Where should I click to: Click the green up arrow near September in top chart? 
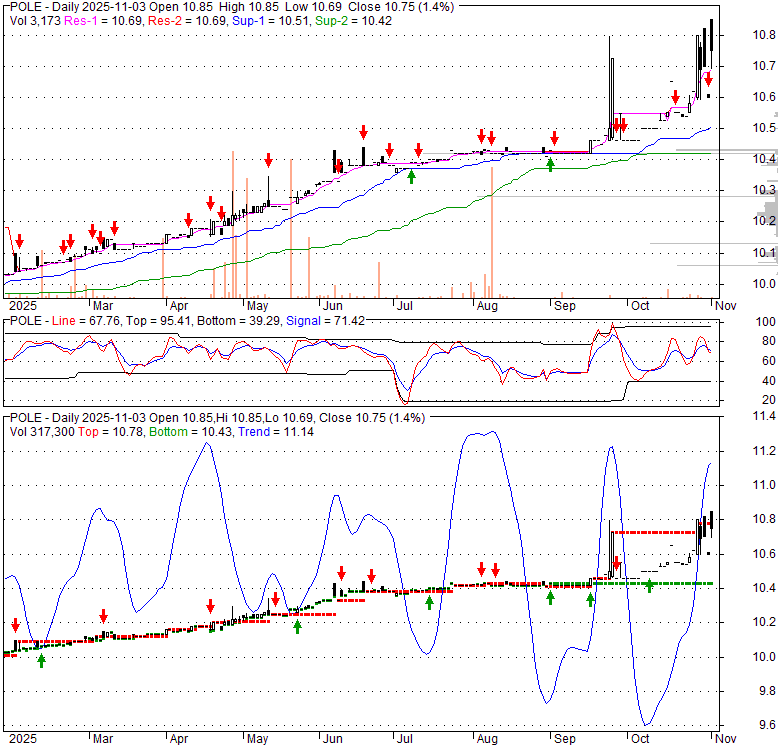click(550, 162)
